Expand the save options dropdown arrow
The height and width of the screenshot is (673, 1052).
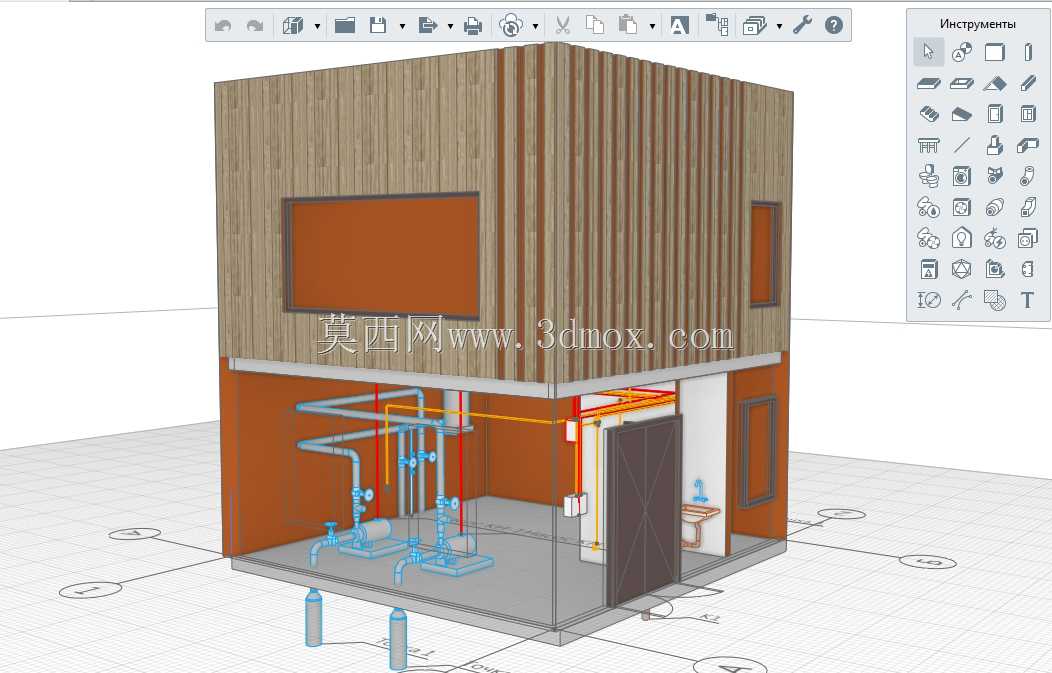[x=403, y=27]
